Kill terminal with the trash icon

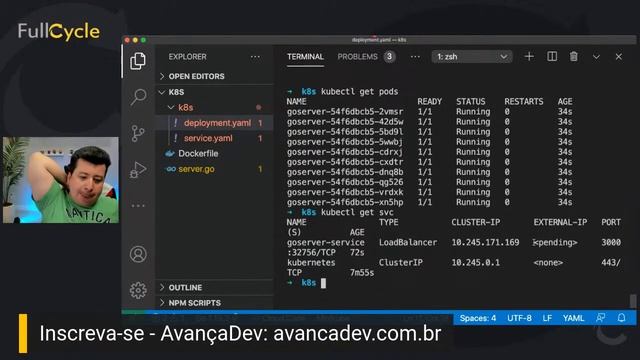[x=573, y=56]
